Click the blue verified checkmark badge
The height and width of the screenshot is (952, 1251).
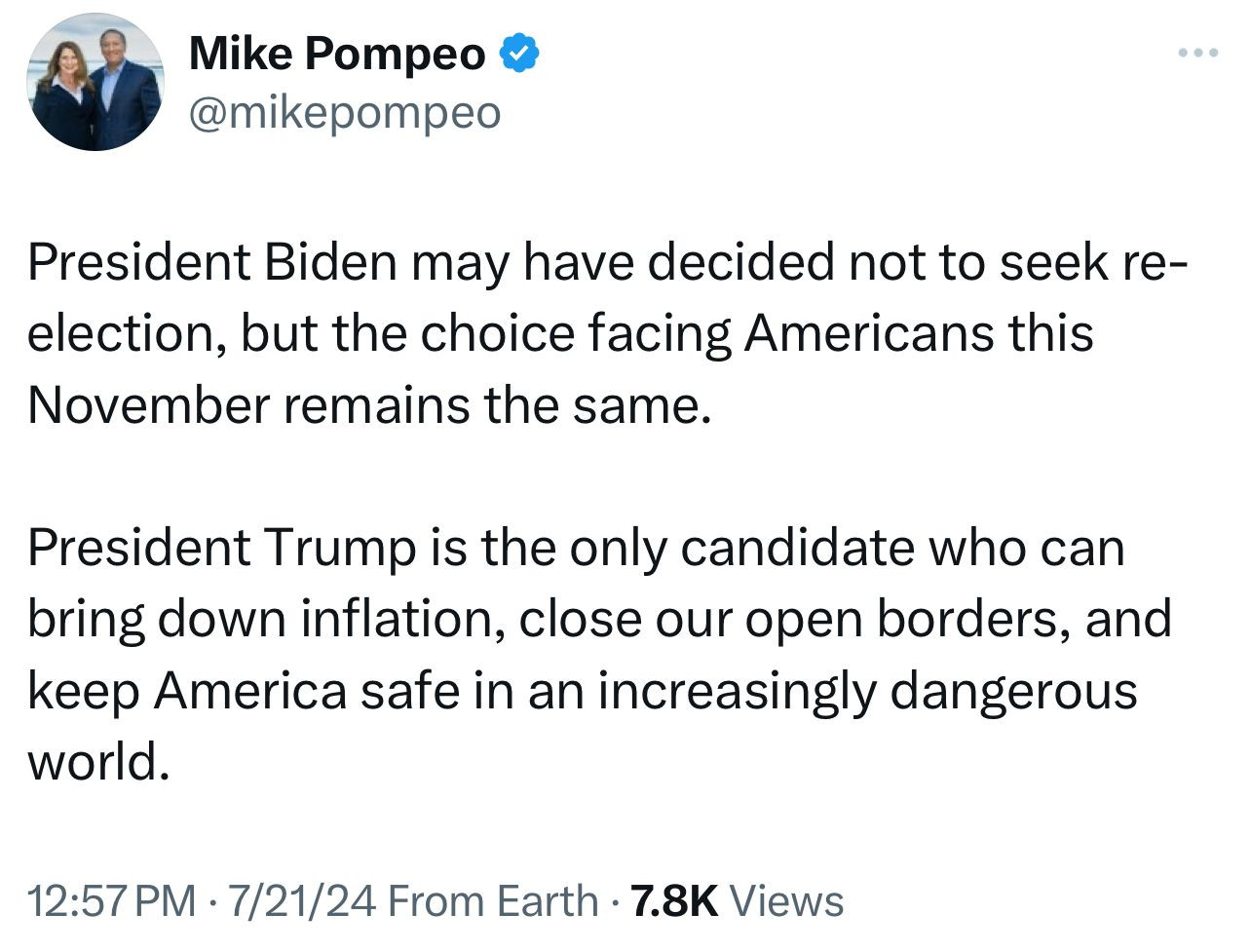click(519, 54)
